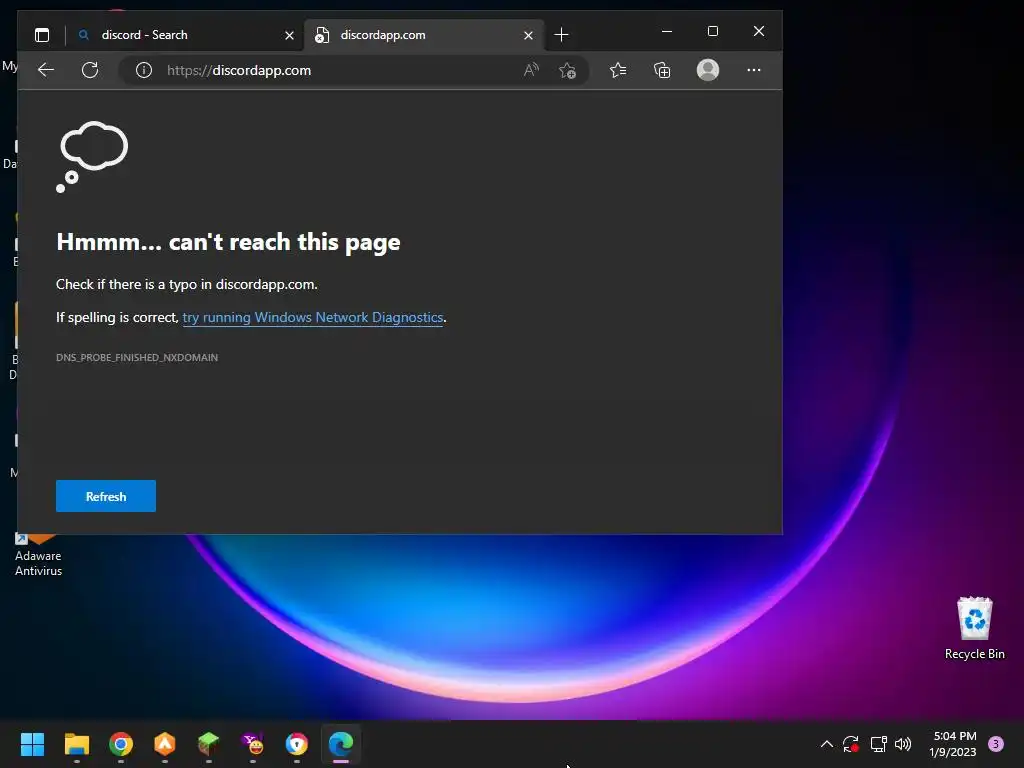The width and height of the screenshot is (1024, 768).
Task: Open the network tray icon
Action: click(x=878, y=744)
